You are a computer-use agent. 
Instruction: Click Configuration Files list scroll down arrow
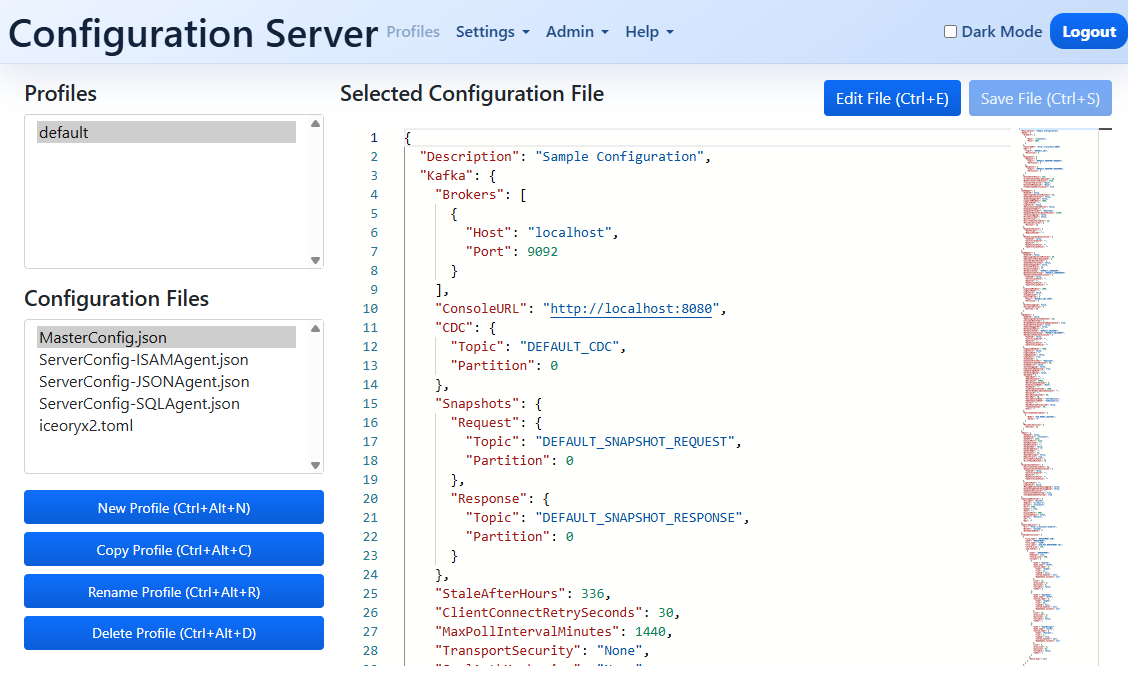315,465
